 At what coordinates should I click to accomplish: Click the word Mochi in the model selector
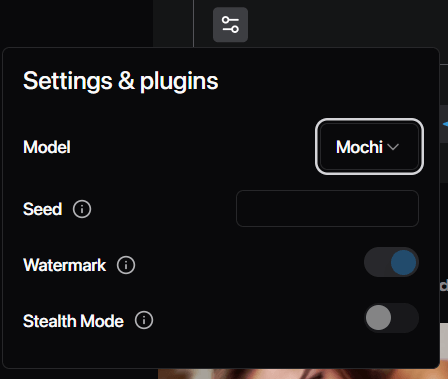pyautogui.click(x=359, y=147)
